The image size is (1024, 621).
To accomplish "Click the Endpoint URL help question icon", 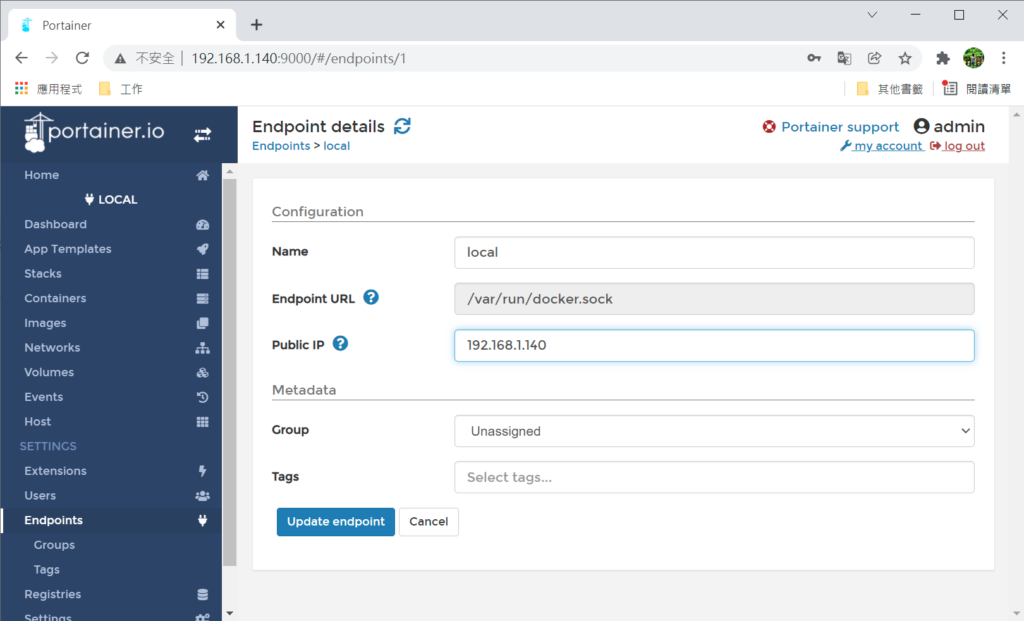I will click(371, 297).
